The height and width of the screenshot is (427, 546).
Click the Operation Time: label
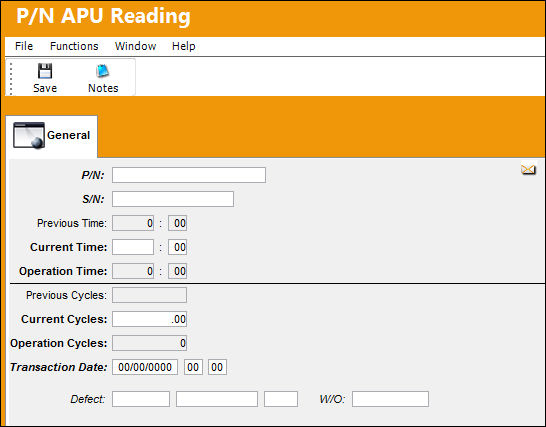[63, 271]
